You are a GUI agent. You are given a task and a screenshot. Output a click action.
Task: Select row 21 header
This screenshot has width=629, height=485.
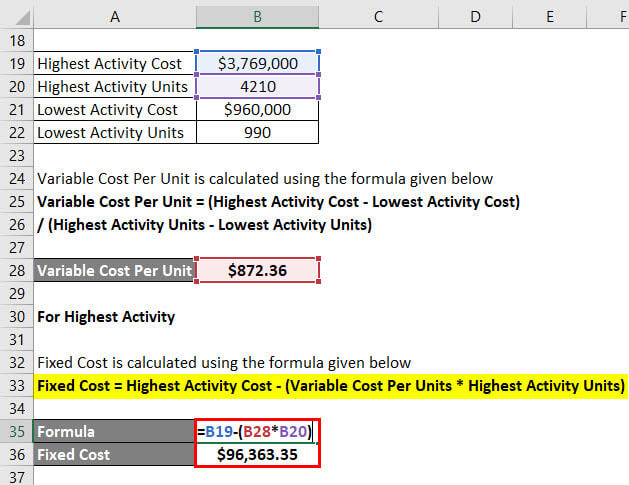(17, 109)
